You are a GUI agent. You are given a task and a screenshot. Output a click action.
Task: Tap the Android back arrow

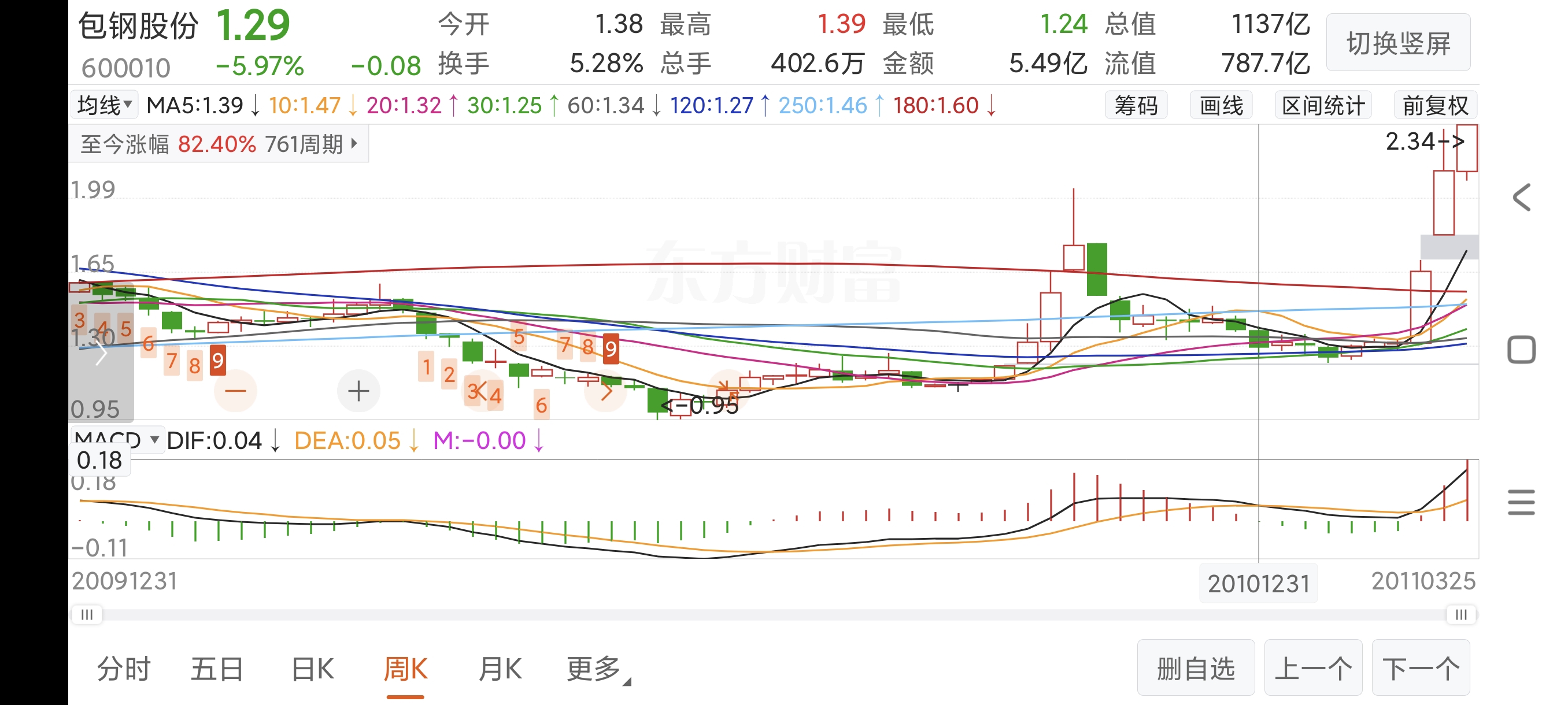[x=1522, y=198]
